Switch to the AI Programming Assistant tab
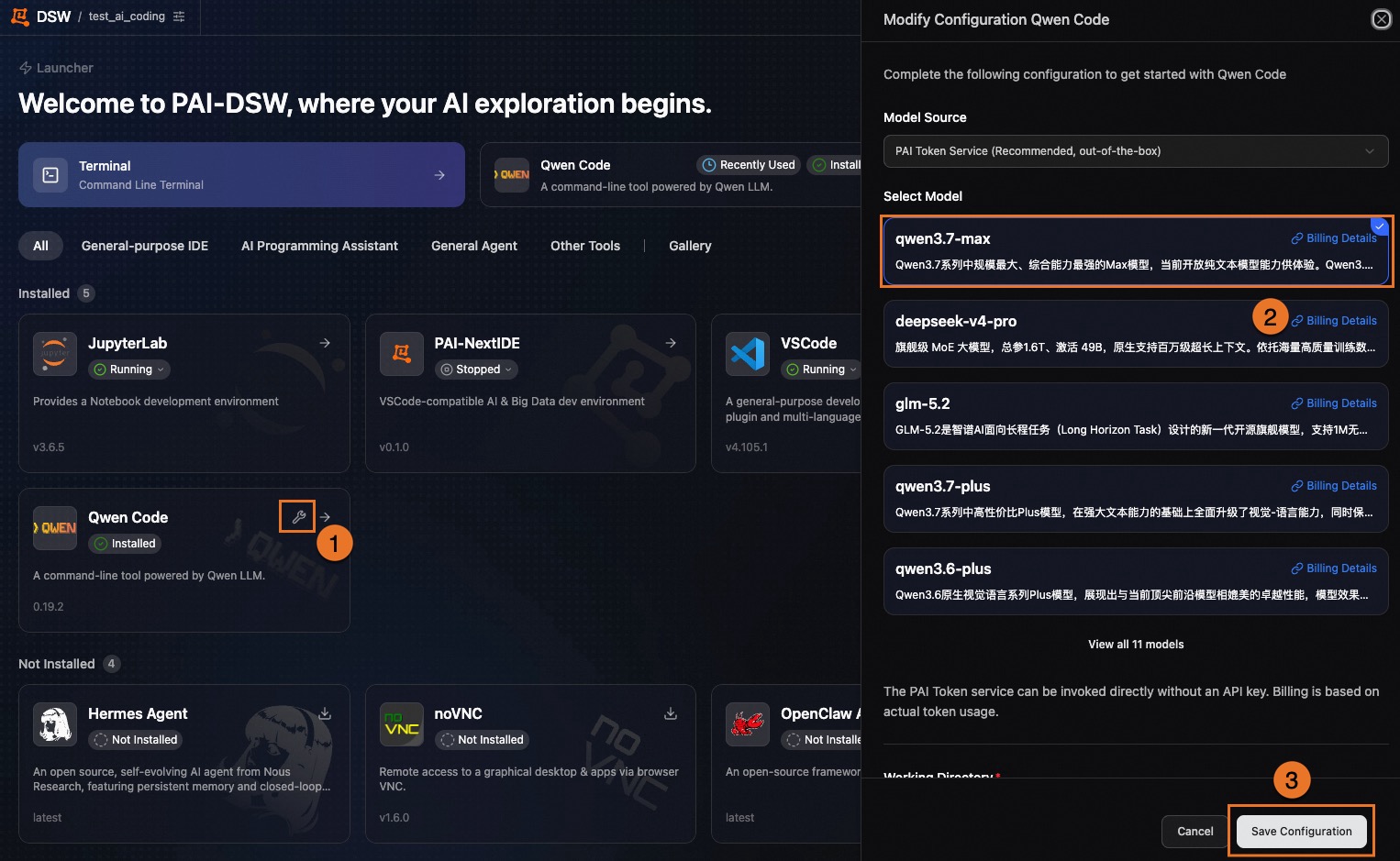Viewport: 1400px width, 861px height. [319, 246]
